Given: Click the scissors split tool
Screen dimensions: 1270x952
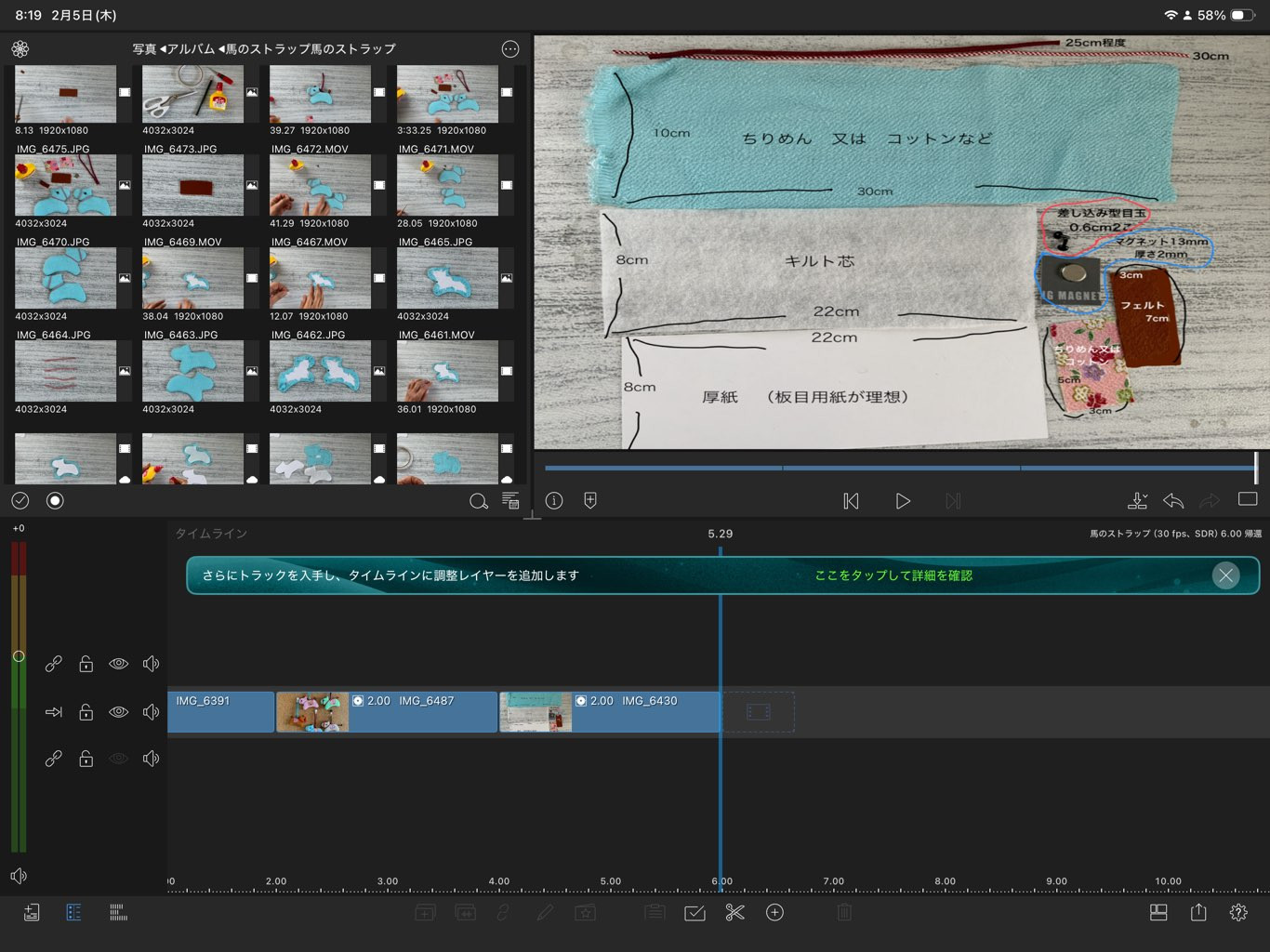Looking at the screenshot, I should [734, 913].
